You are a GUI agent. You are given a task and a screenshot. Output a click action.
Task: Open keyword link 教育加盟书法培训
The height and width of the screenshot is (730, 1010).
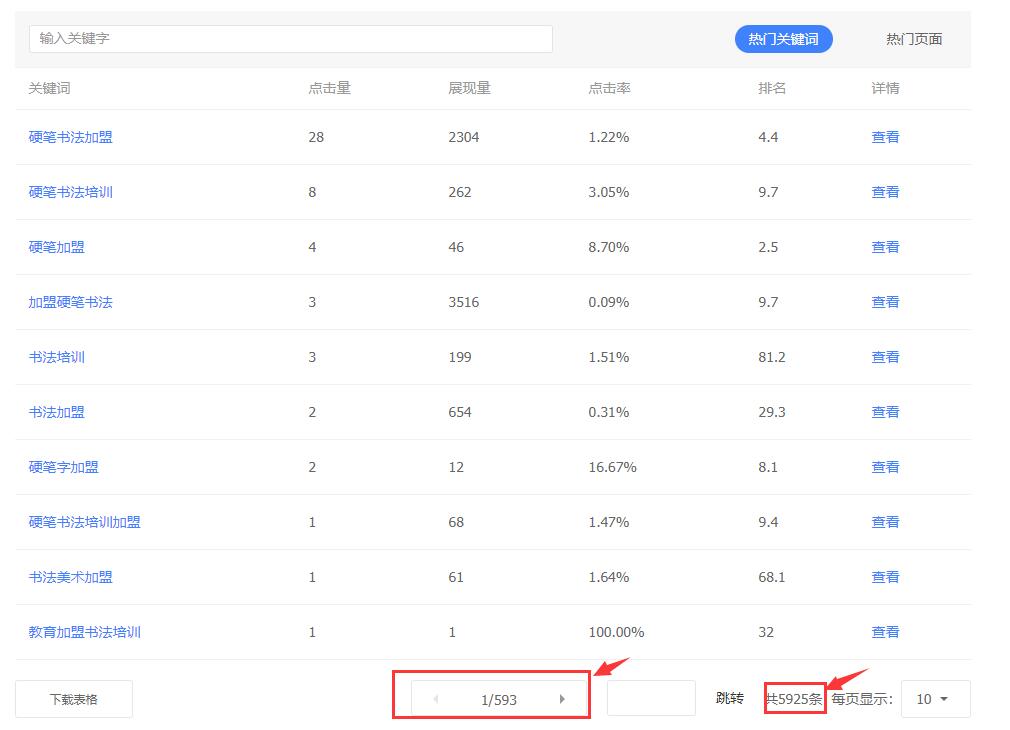tap(84, 632)
